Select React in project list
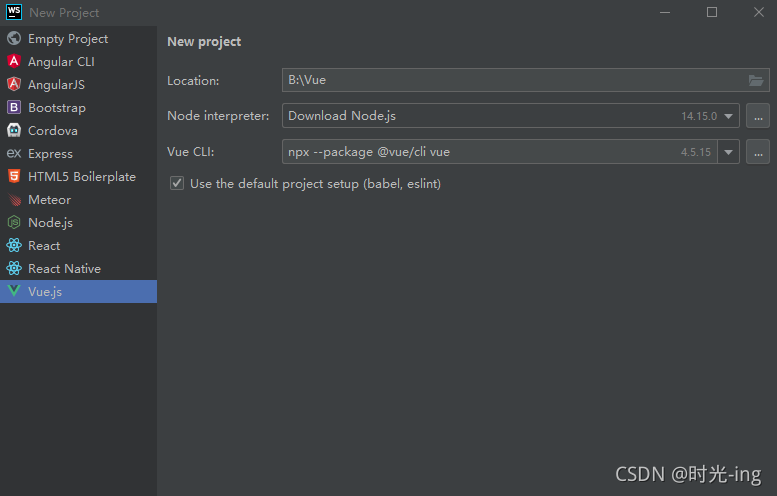This screenshot has height=496, width=777. tap(78, 245)
